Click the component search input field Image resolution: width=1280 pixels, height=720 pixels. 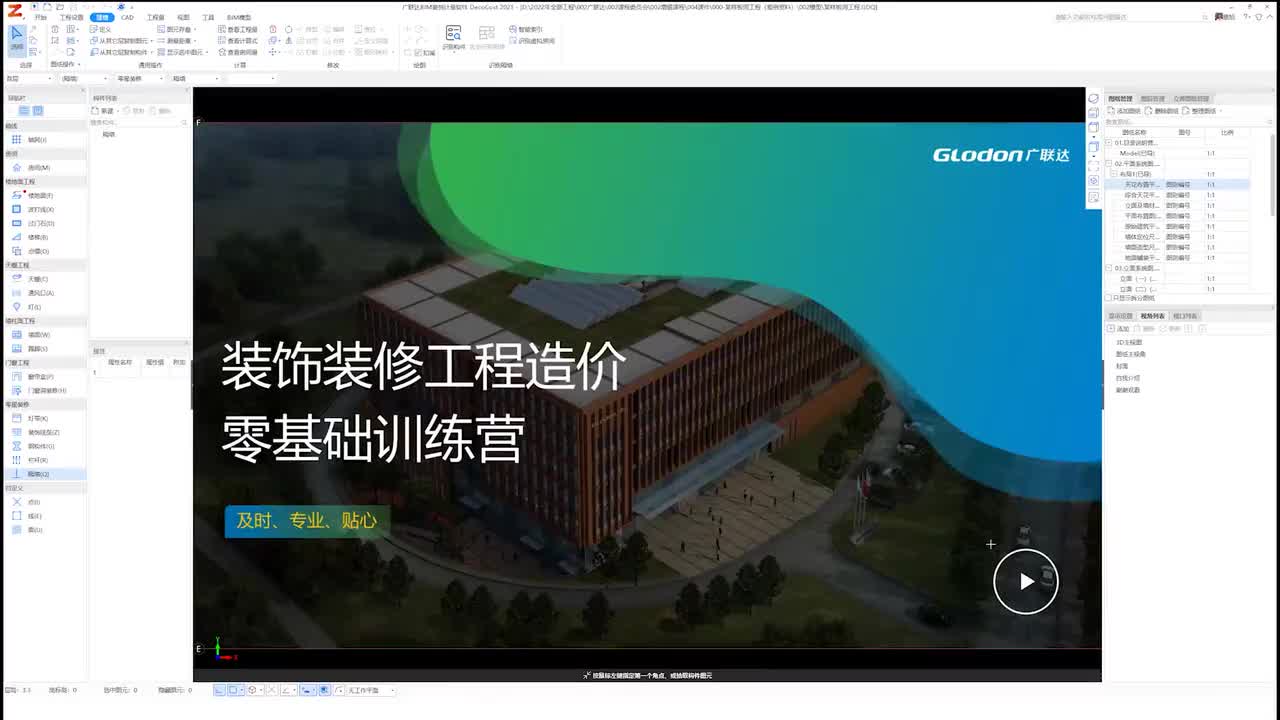click(x=138, y=122)
